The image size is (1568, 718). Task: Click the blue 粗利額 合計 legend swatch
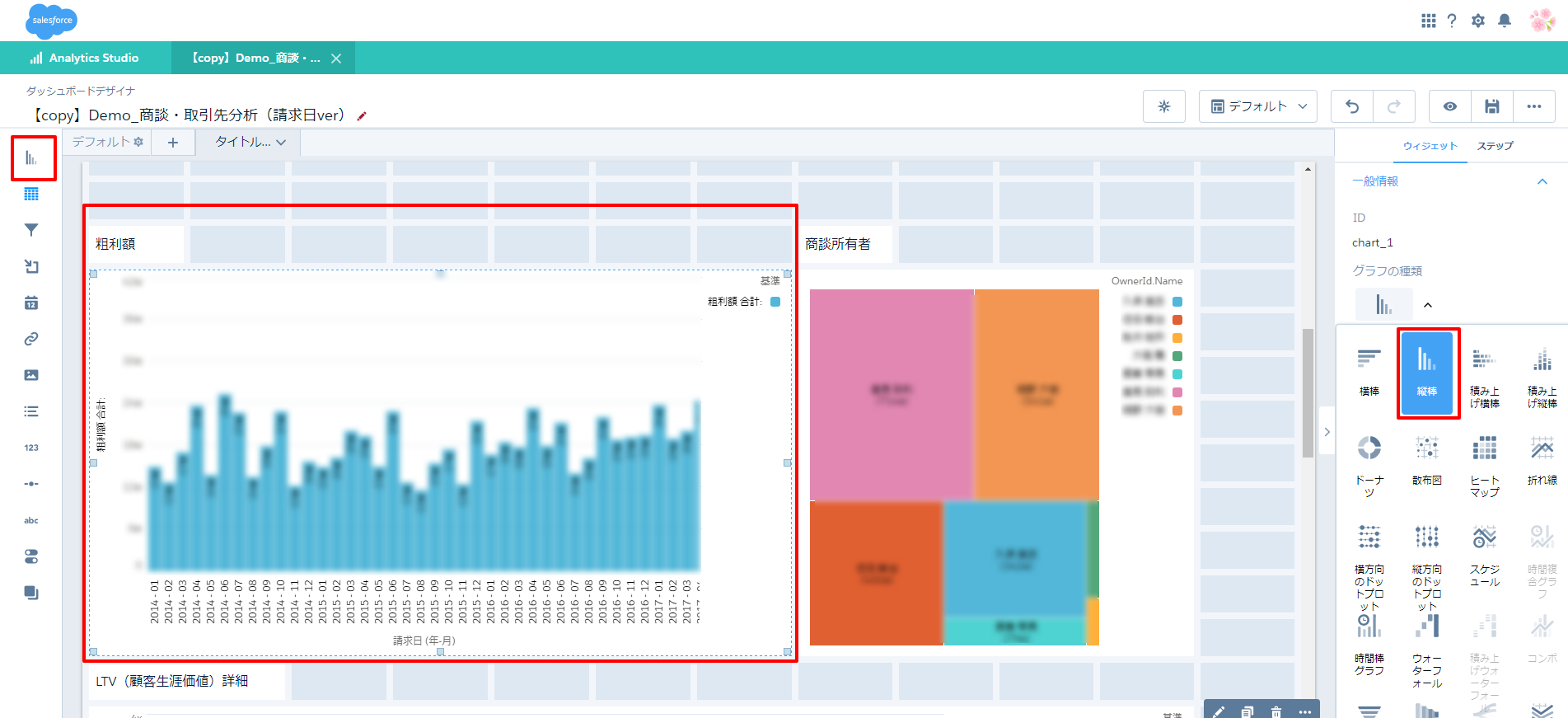pos(775,302)
